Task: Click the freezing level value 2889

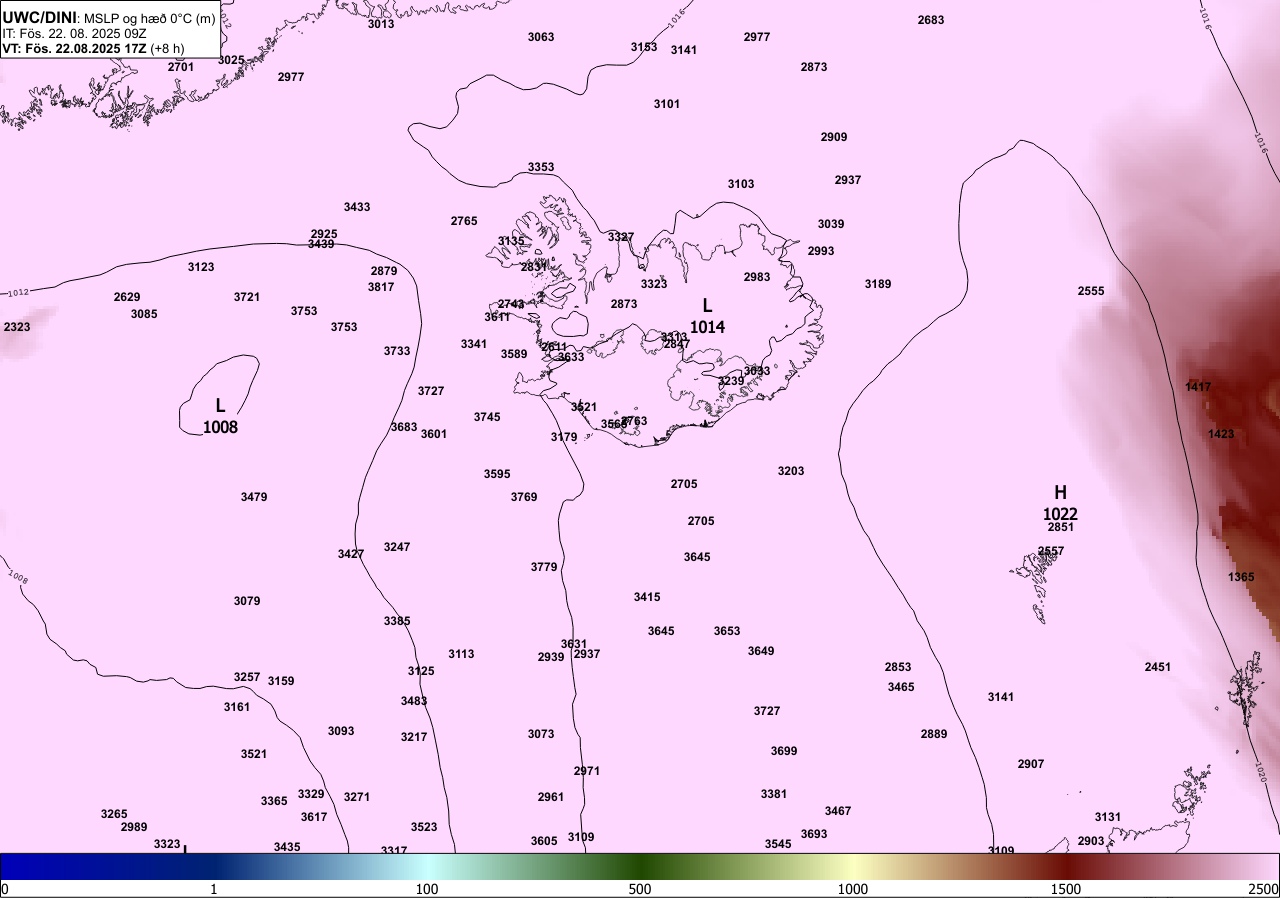Action: pyautogui.click(x=934, y=734)
